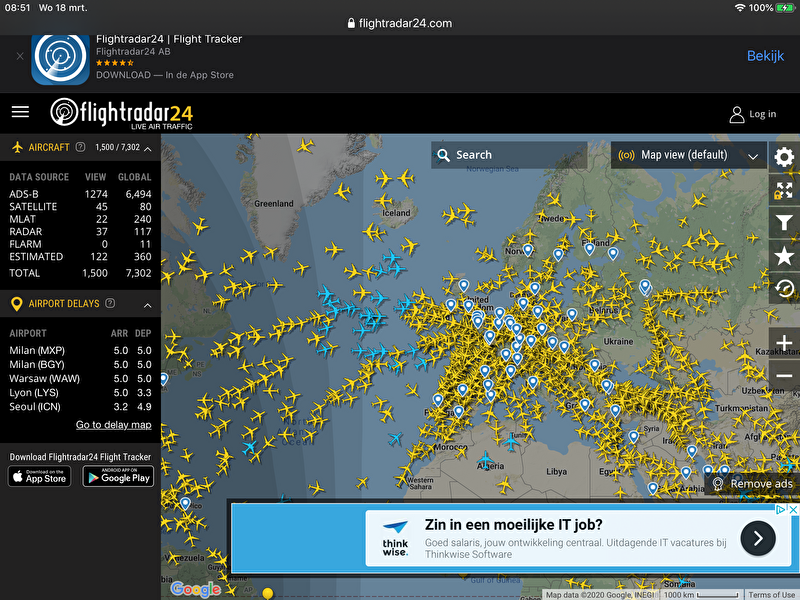Click the Wi-Fi status icon

(x=739, y=8)
